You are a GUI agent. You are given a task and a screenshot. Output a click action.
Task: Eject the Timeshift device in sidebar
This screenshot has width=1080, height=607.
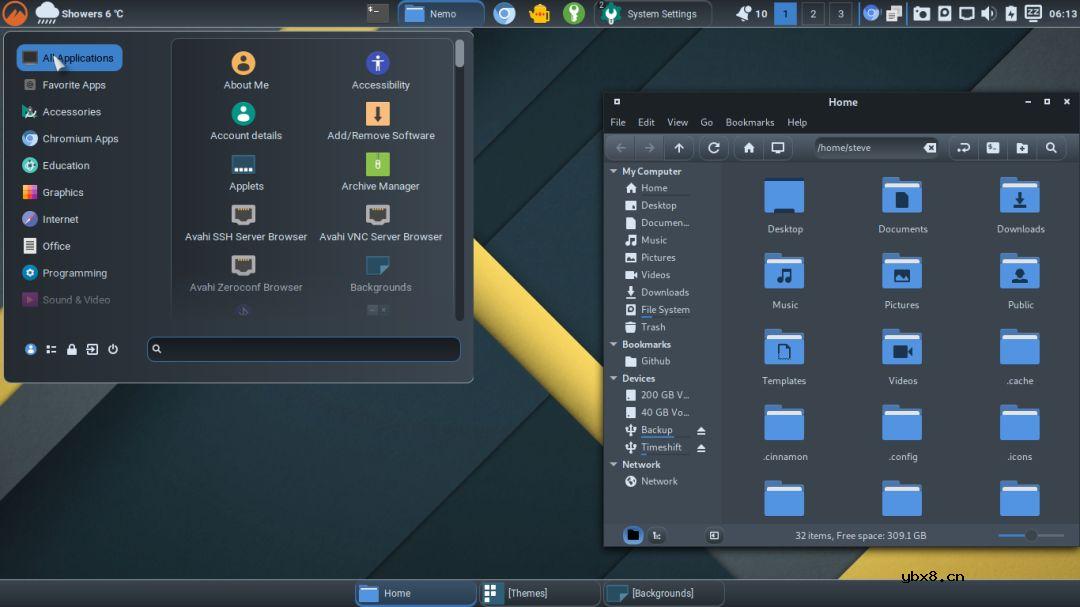tap(700, 447)
